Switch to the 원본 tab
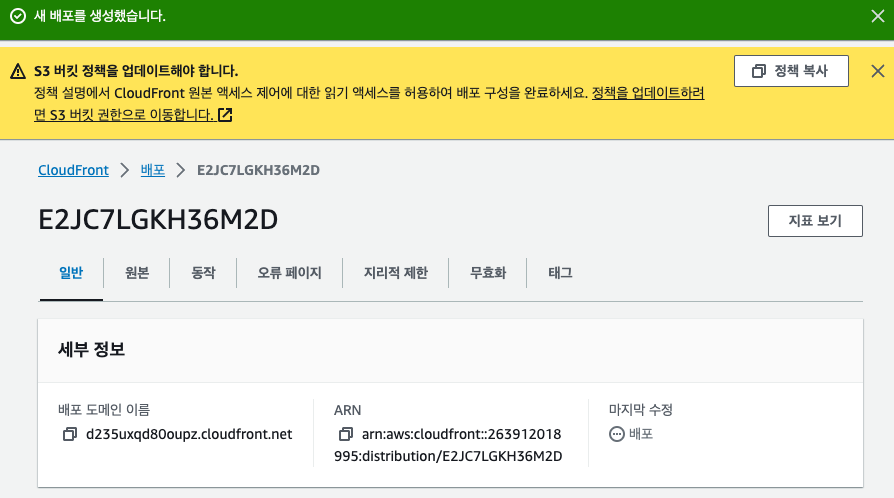Viewport: 894px width, 498px height. point(137,273)
